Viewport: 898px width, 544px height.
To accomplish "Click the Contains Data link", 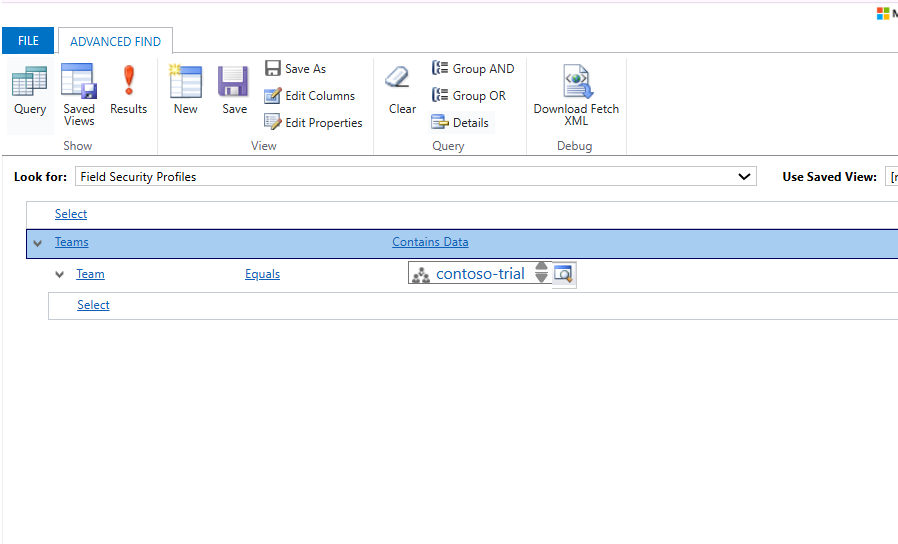I will 430,242.
